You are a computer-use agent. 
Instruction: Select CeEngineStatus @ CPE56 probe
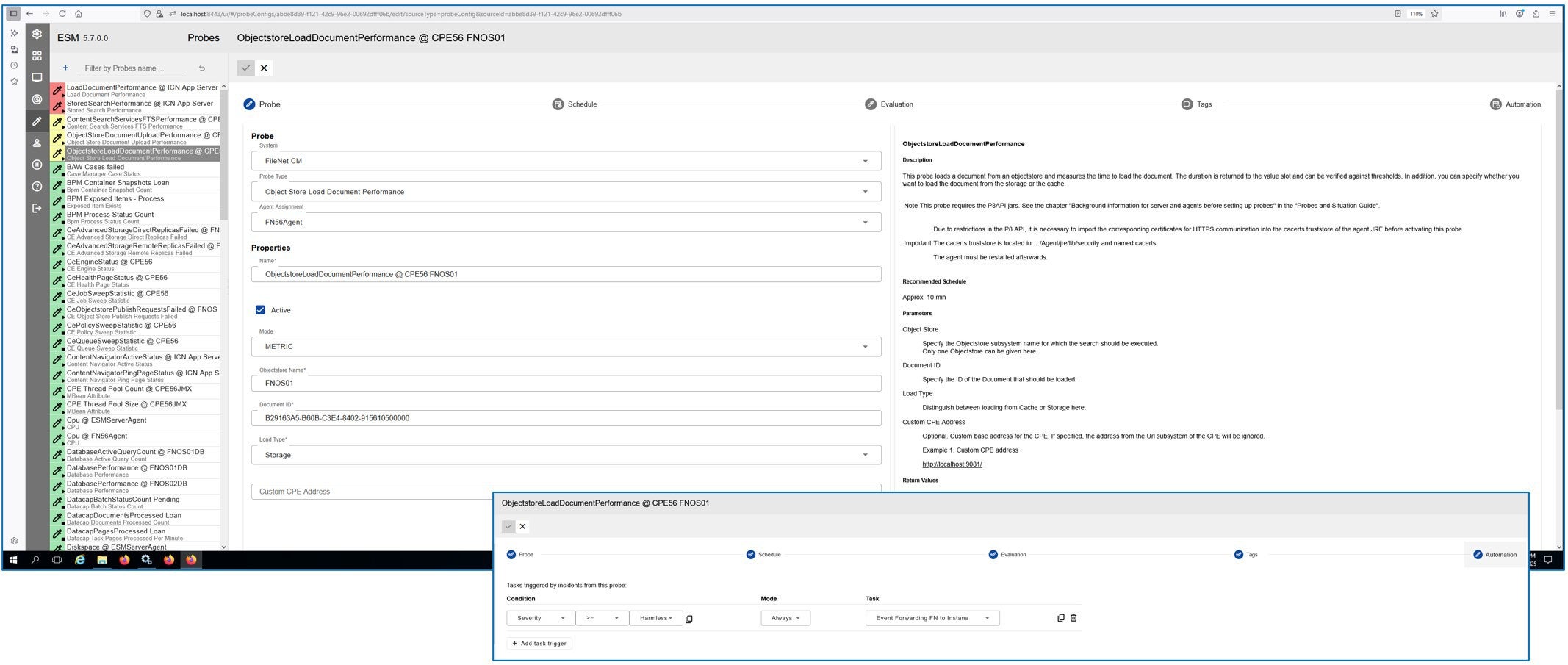click(135, 265)
